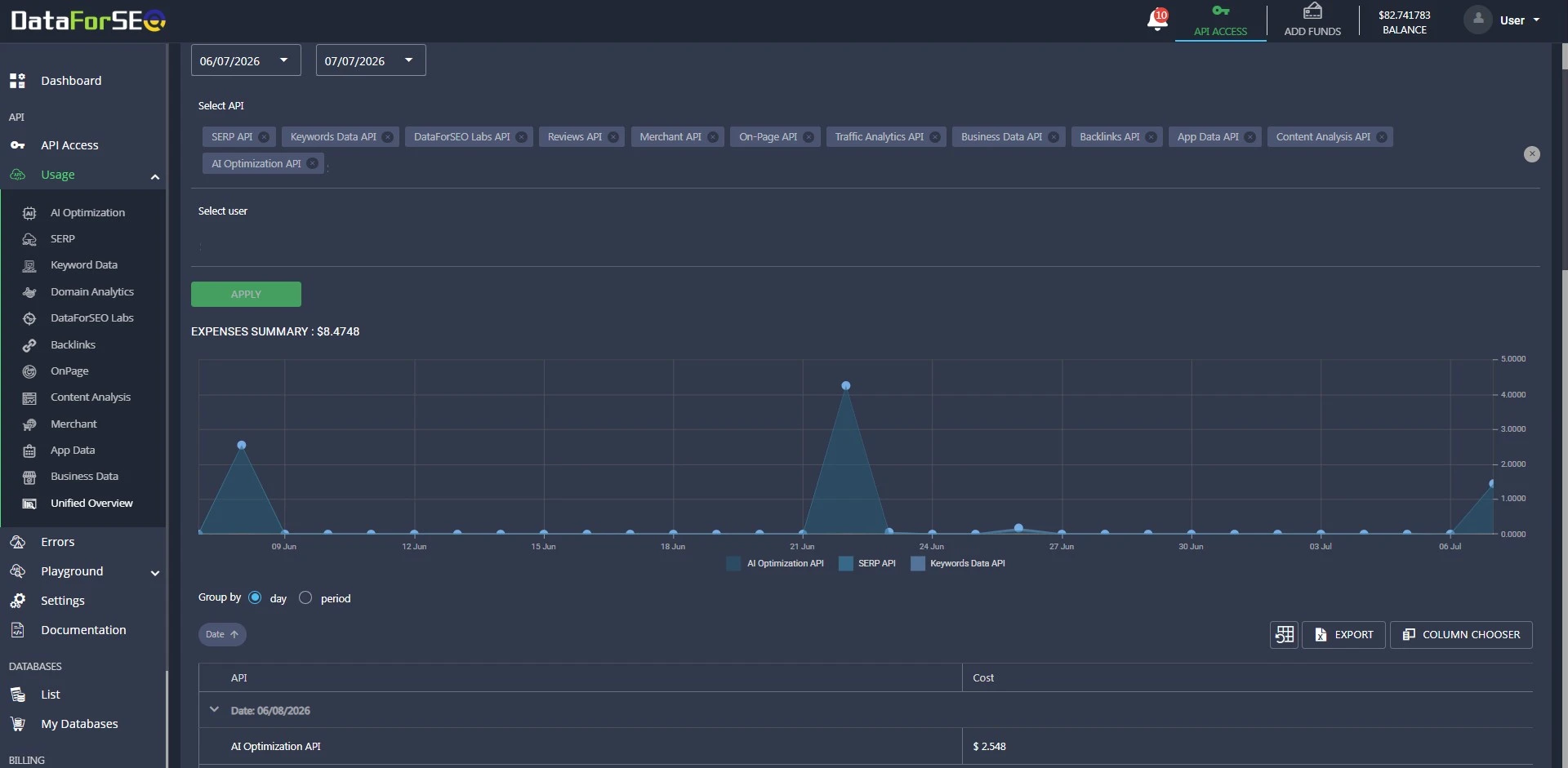This screenshot has width=1568, height=768.
Task: Remove the Reviews API tag
Action: tap(613, 137)
